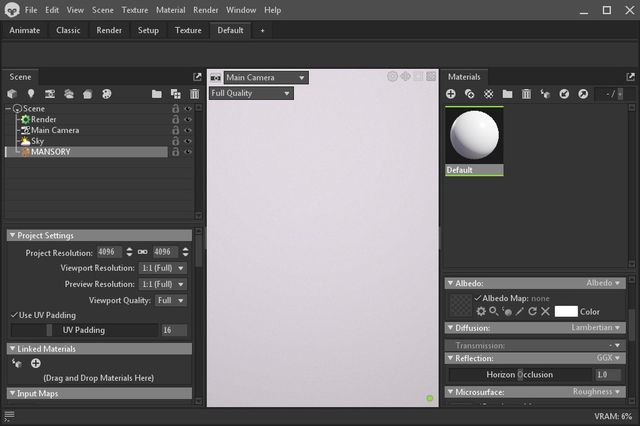
Task: Select the Default material thumbnail
Action: (x=474, y=140)
